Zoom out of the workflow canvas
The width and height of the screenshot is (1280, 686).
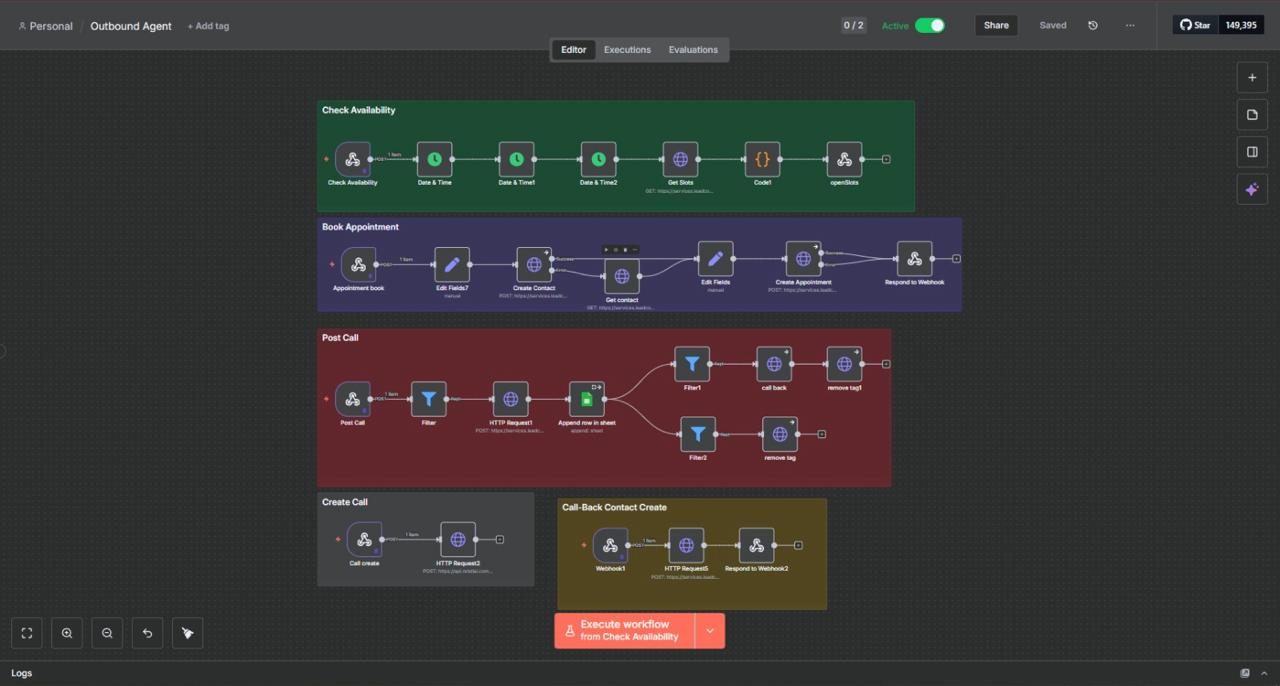(107, 633)
